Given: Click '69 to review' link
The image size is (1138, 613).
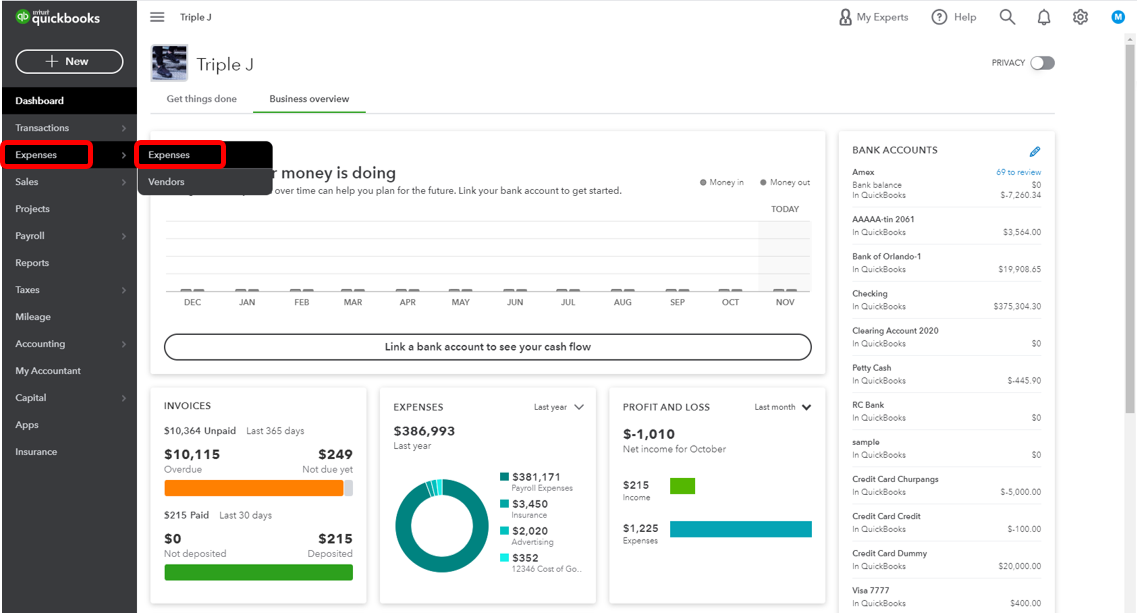Looking at the screenshot, I should coord(1018,172).
